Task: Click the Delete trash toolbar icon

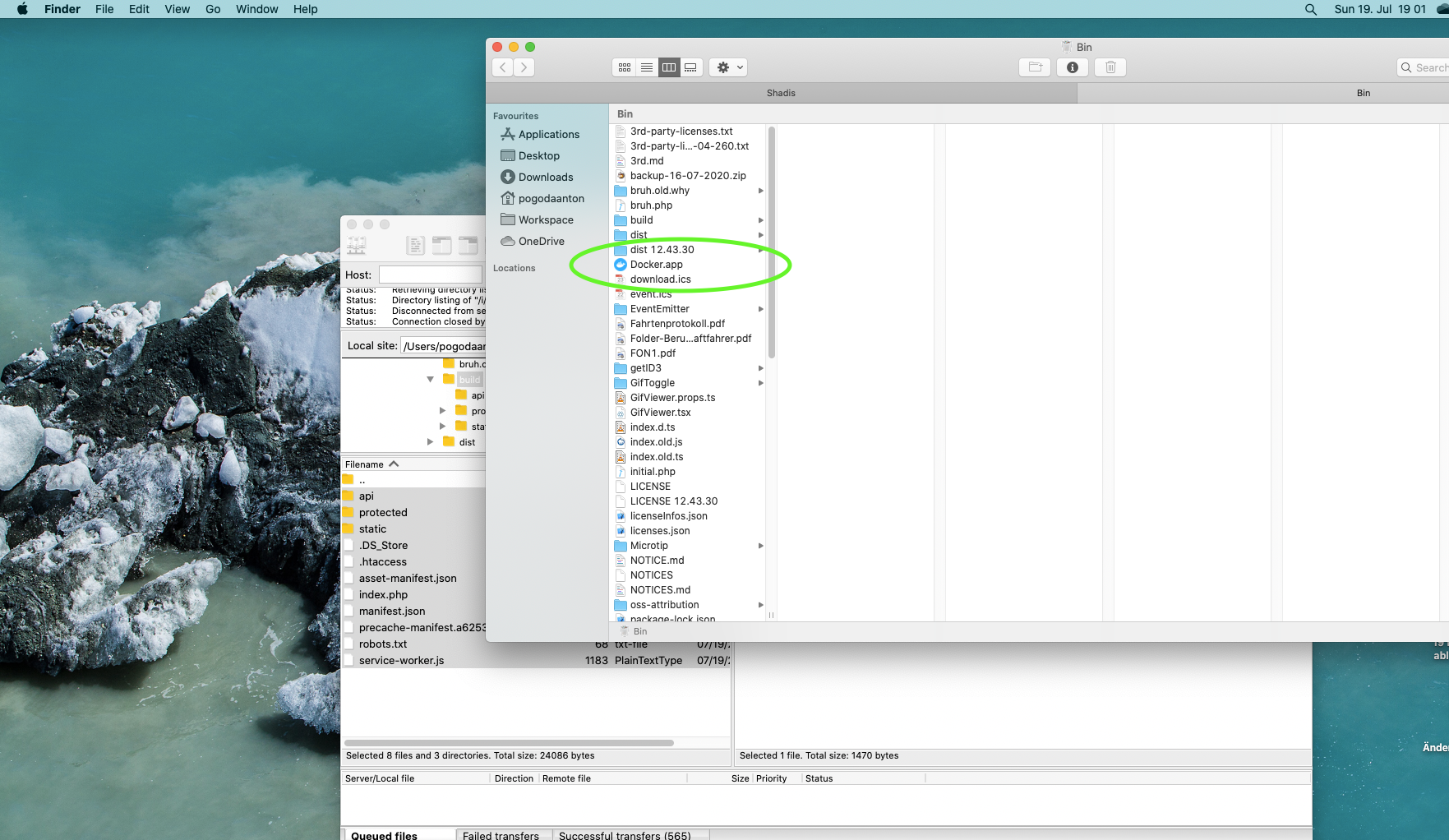Action: (x=1110, y=67)
